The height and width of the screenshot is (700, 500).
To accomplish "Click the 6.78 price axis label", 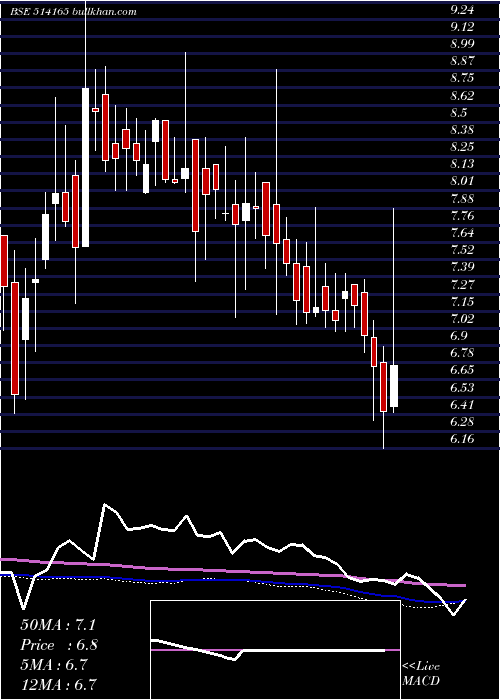I will (461, 353).
